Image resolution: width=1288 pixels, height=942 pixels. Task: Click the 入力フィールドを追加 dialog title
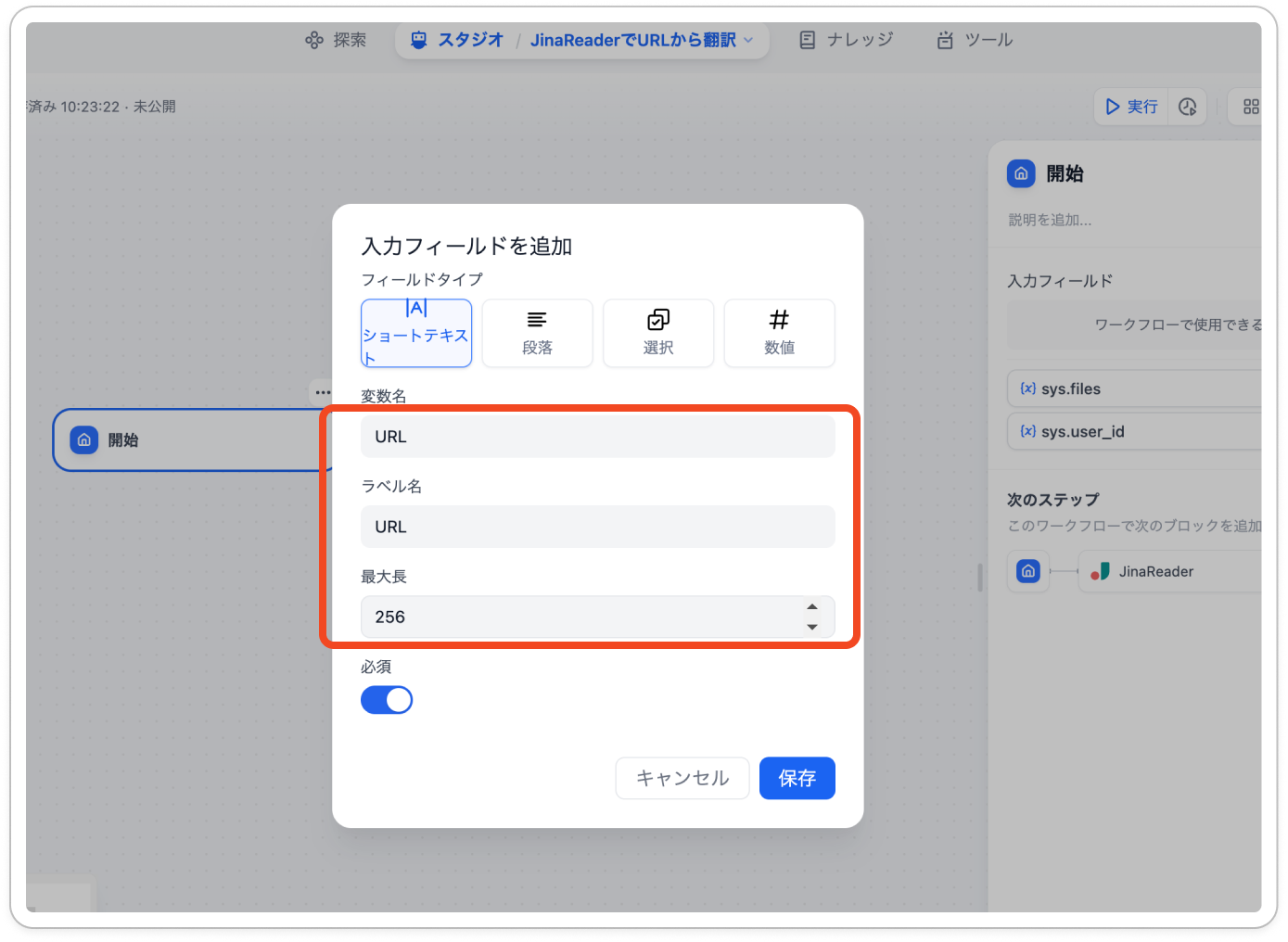(466, 246)
